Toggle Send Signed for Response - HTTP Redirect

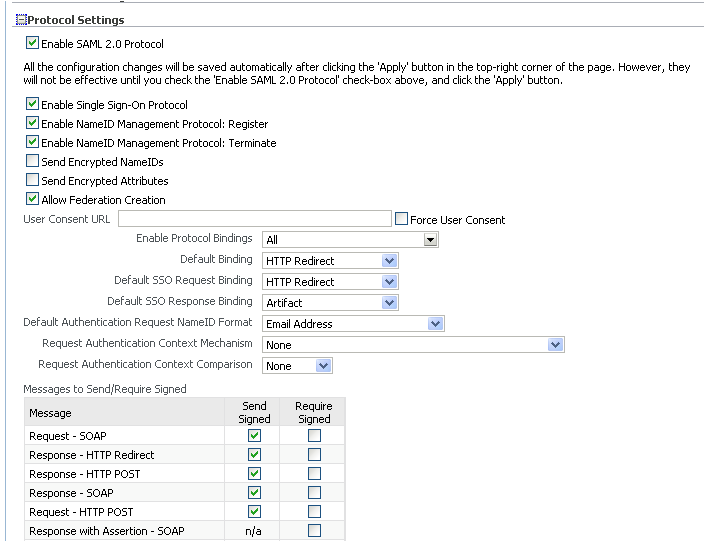[x=255, y=455]
